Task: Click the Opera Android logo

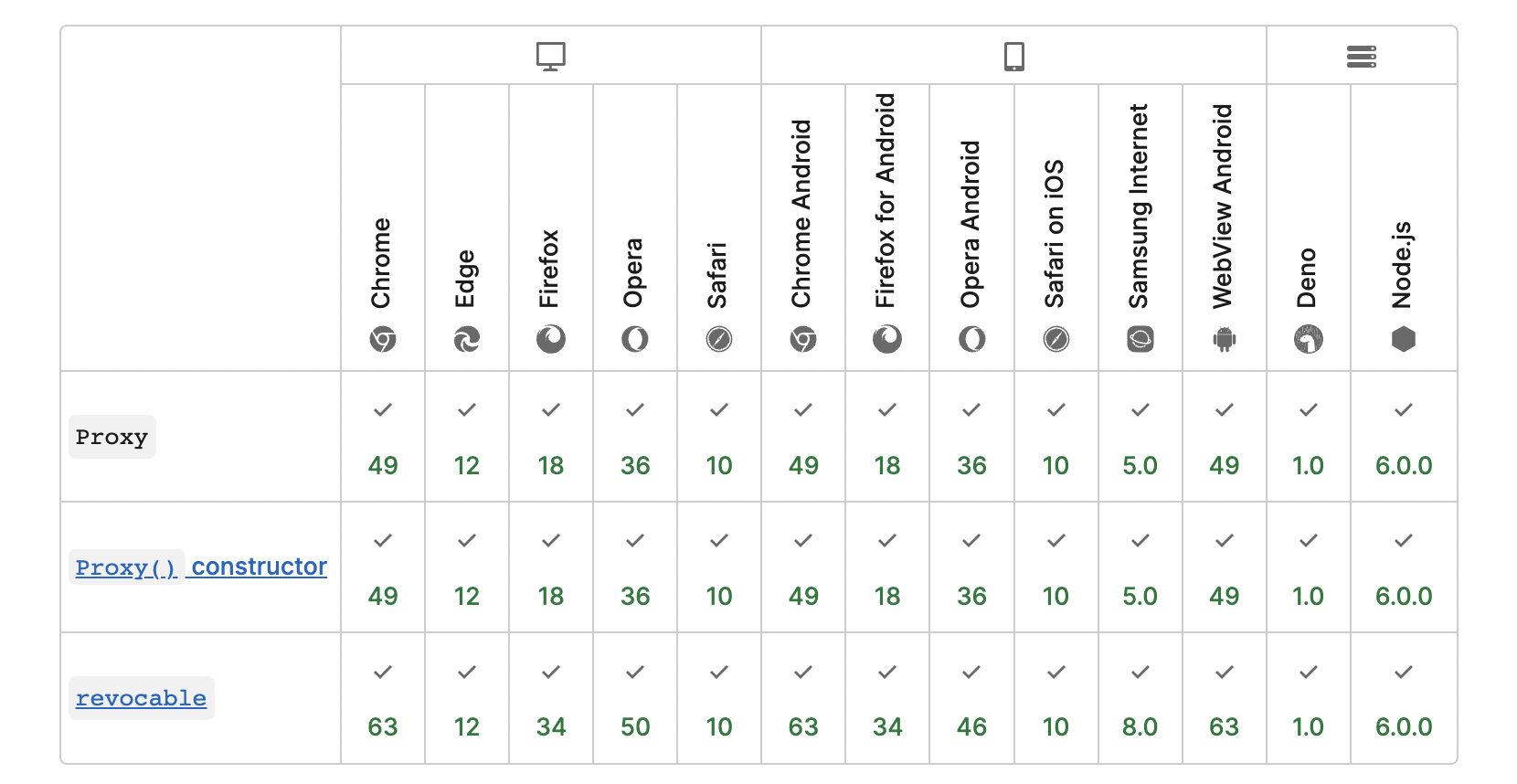Action: coord(971,340)
